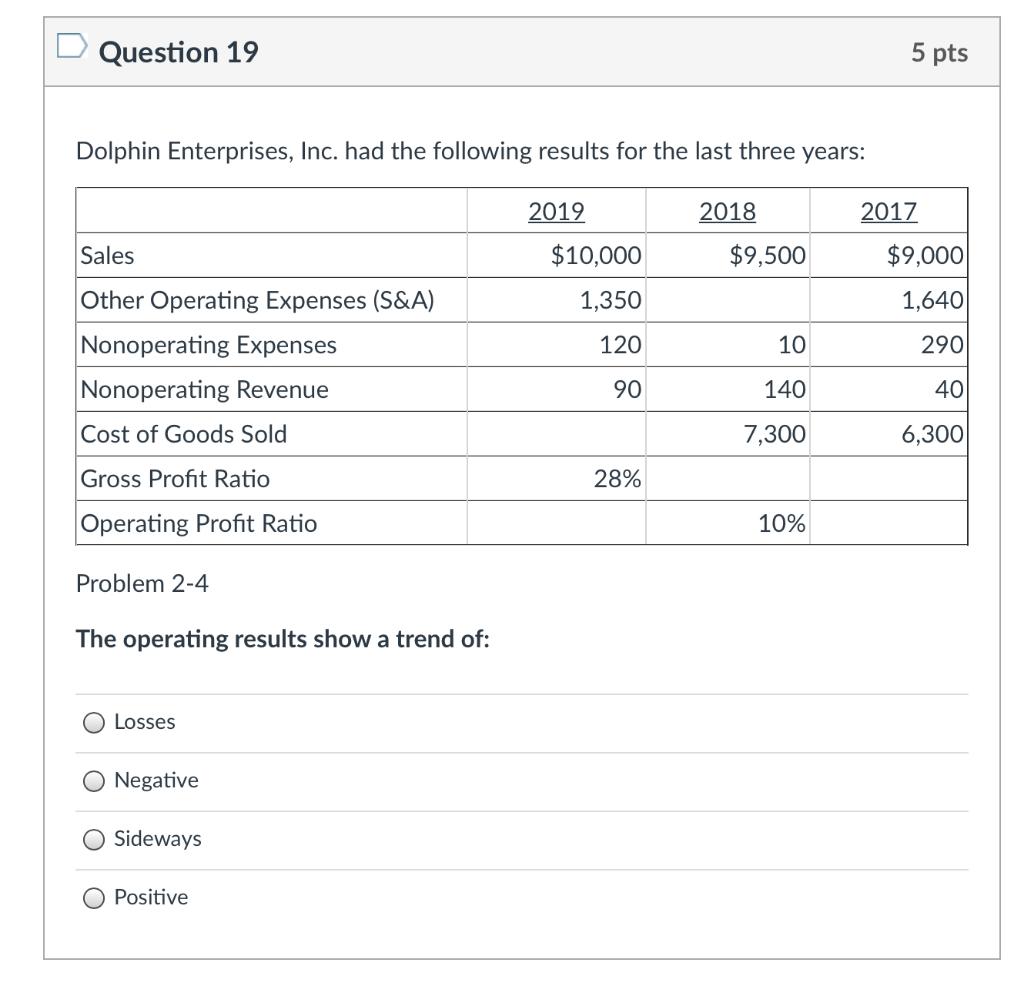Select the Losses radio button

[92, 721]
